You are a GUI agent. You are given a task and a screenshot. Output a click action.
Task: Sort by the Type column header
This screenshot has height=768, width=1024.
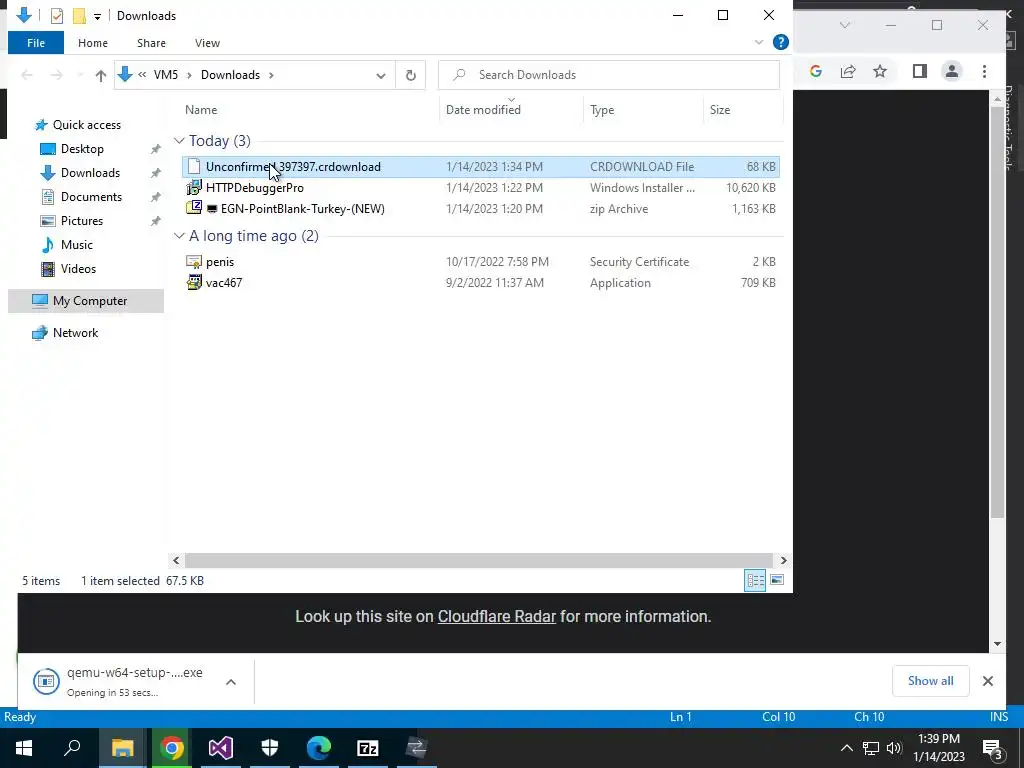601,110
